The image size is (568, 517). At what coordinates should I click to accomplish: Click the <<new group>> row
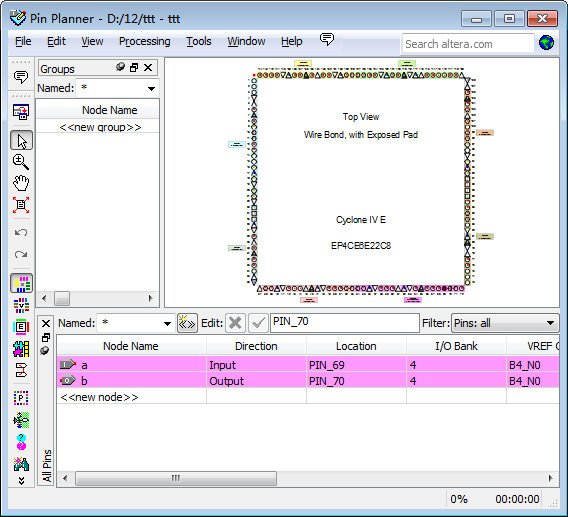100,127
